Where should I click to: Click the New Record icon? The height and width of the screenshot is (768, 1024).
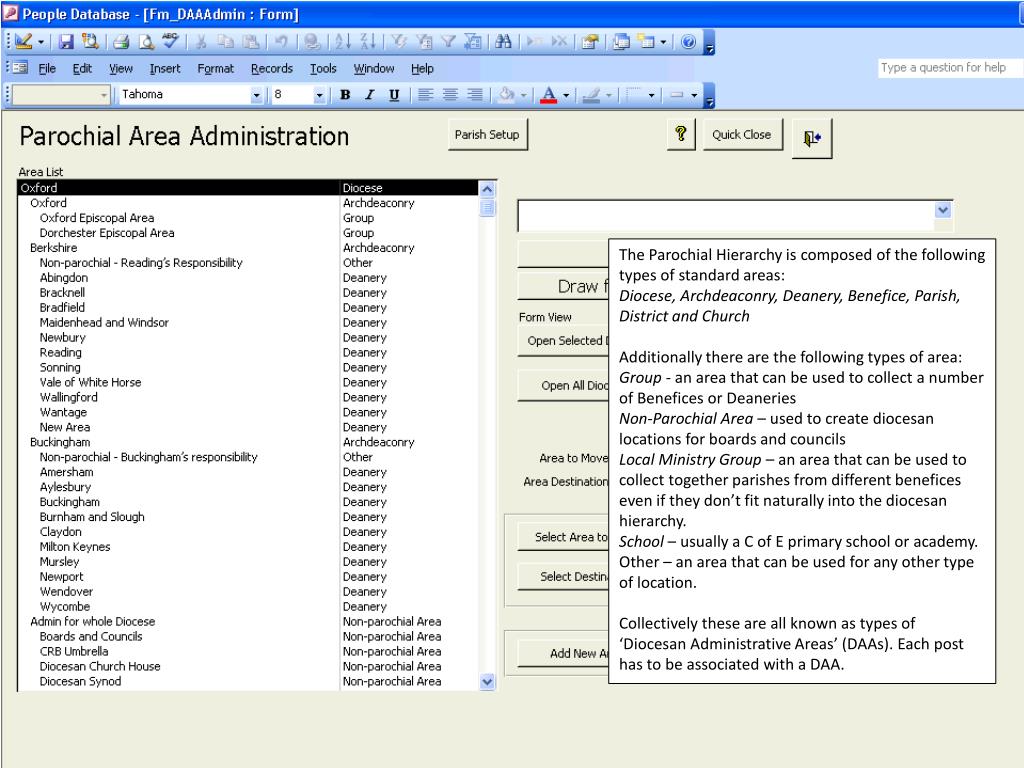pos(534,42)
